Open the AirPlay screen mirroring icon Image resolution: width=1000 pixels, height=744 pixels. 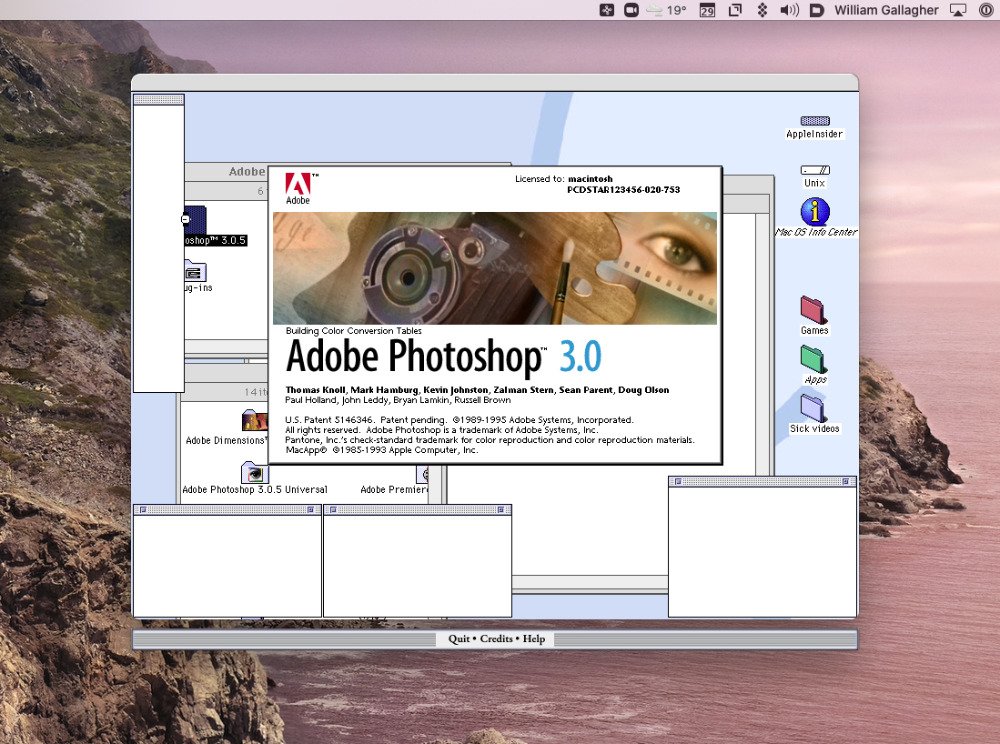[x=958, y=10]
